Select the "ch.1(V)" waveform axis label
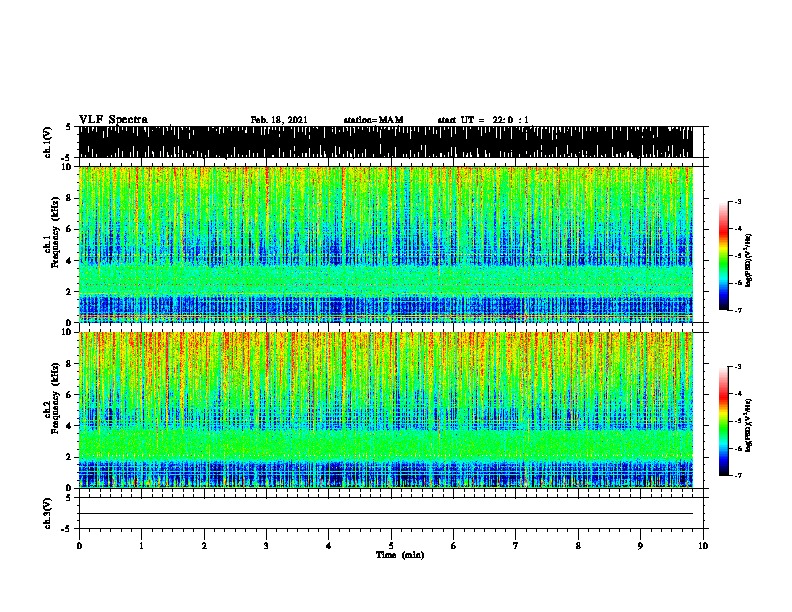Screen dimensions: 792x612 pos(48,142)
